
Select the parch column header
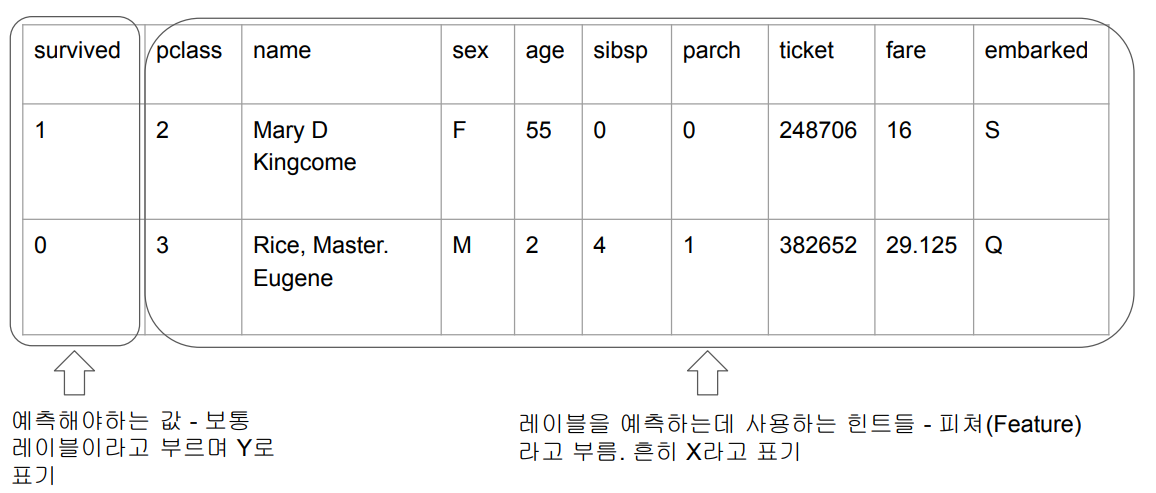pyautogui.click(x=712, y=51)
